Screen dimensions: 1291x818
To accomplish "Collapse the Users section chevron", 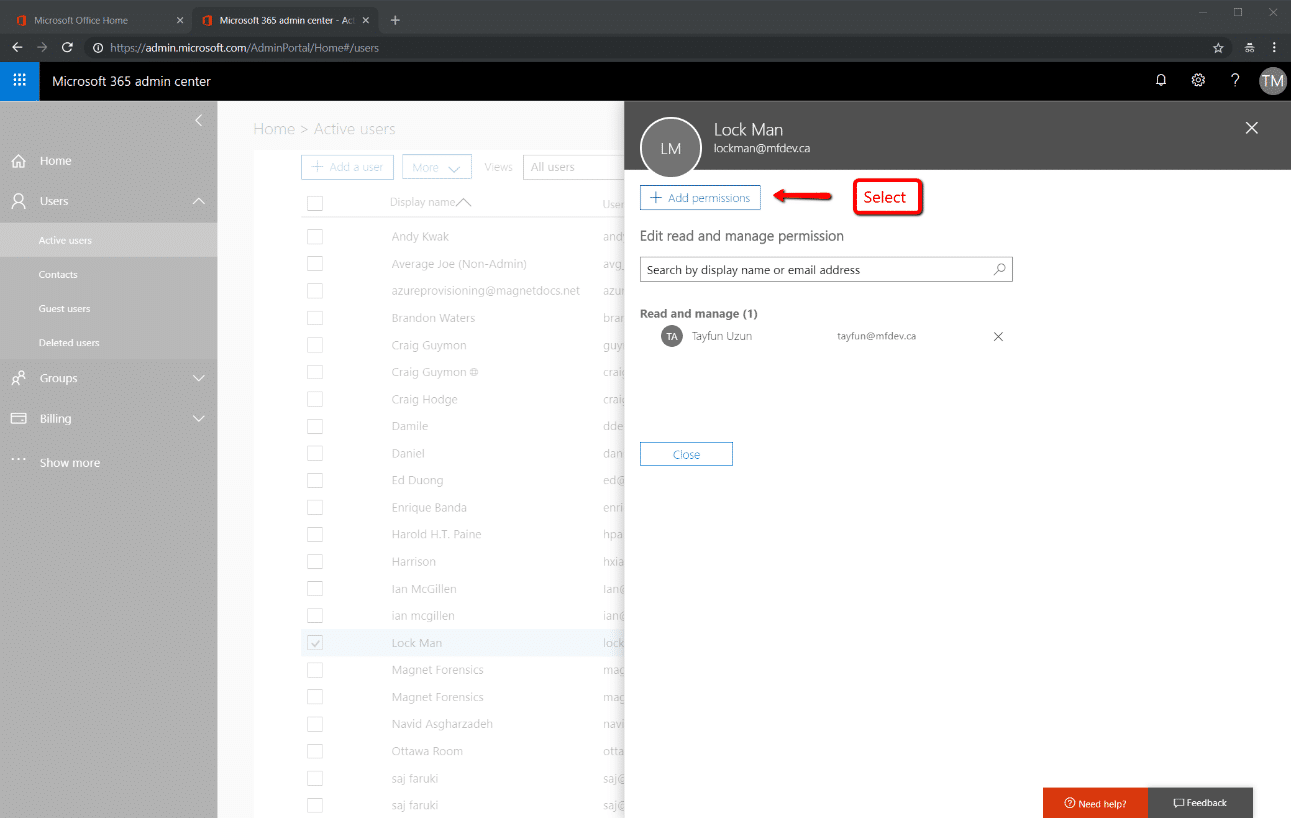I will coord(198,201).
